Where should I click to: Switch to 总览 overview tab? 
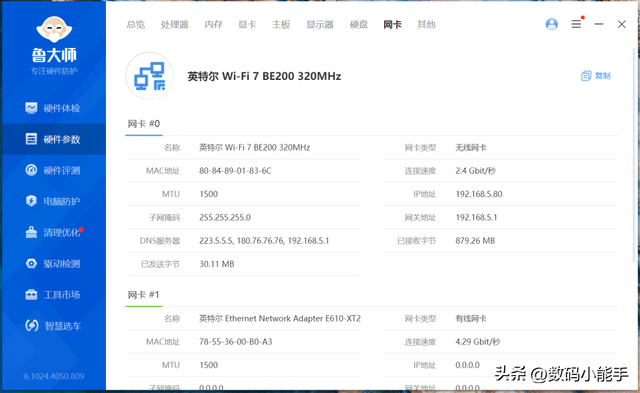coord(136,24)
